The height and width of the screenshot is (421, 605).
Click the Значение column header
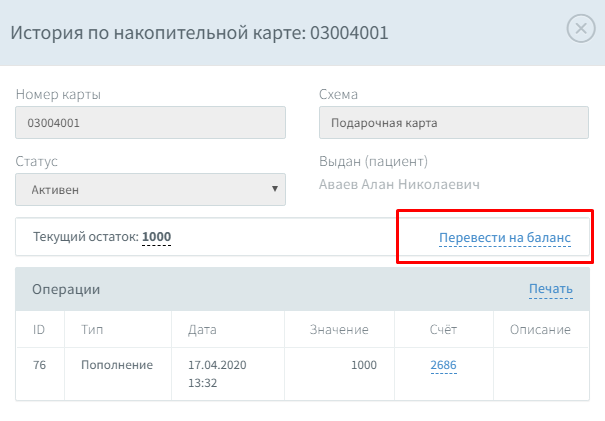click(x=339, y=330)
